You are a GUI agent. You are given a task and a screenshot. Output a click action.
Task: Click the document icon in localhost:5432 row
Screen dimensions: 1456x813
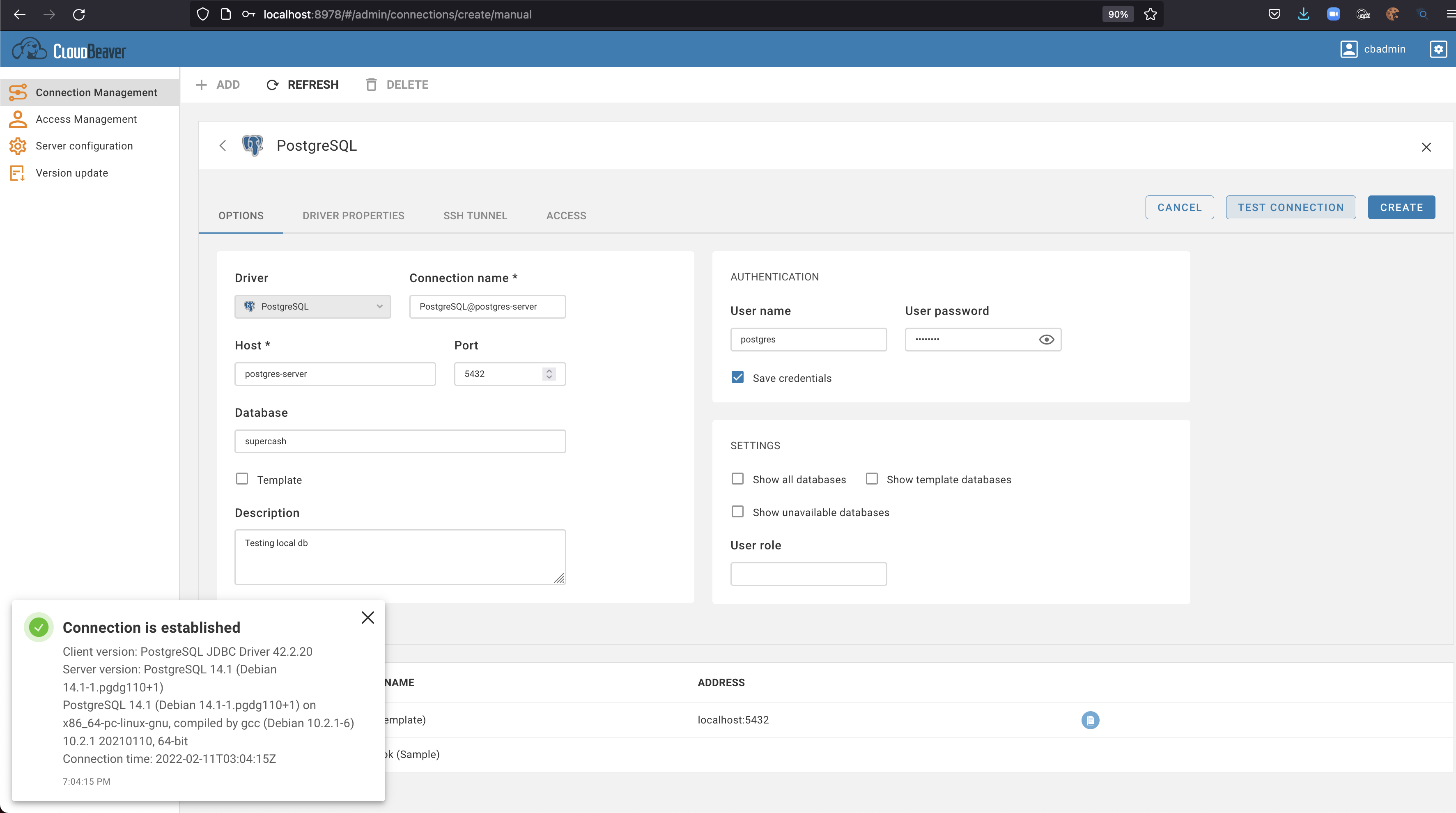click(x=1090, y=720)
